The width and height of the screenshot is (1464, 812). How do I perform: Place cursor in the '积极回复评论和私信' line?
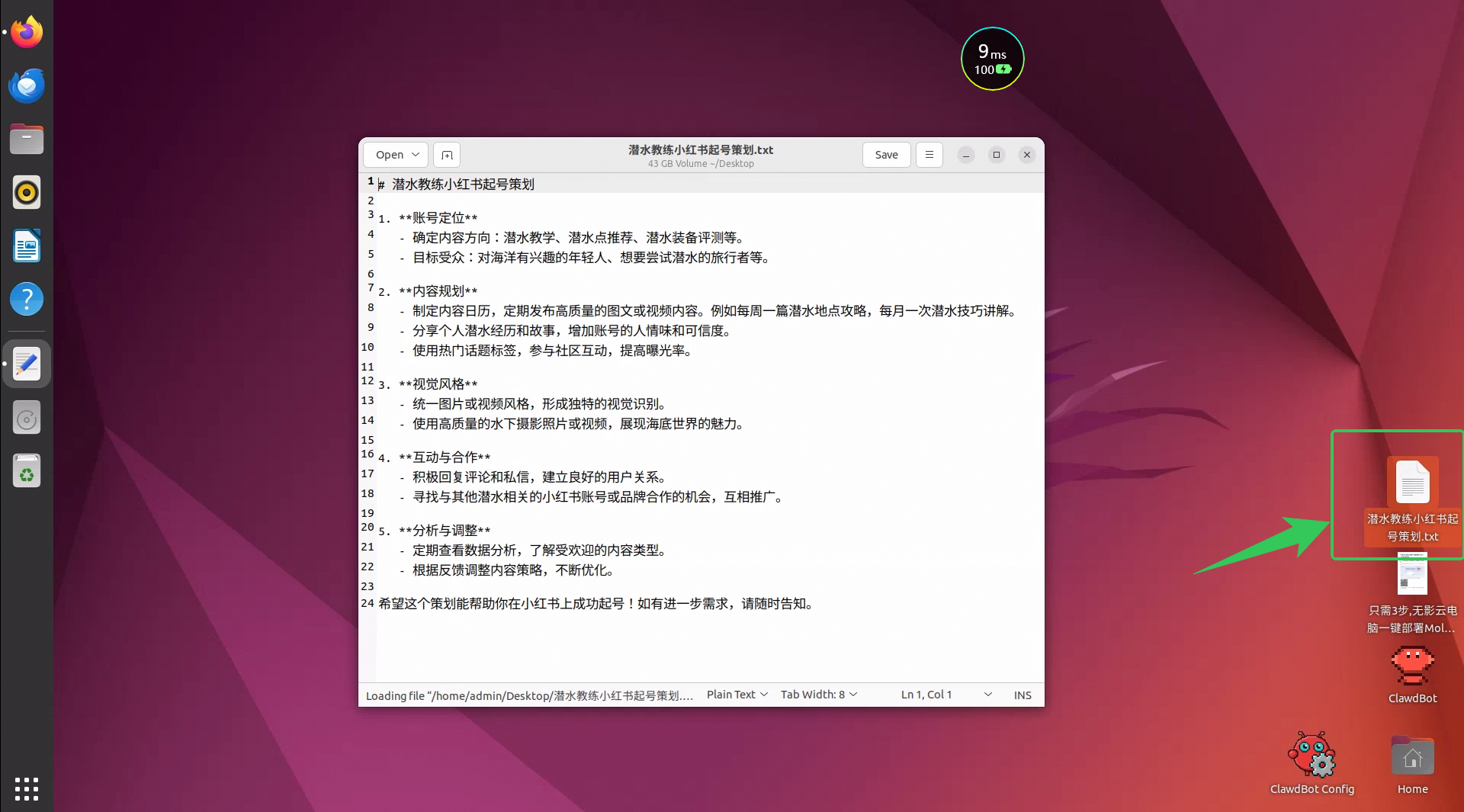coord(533,477)
